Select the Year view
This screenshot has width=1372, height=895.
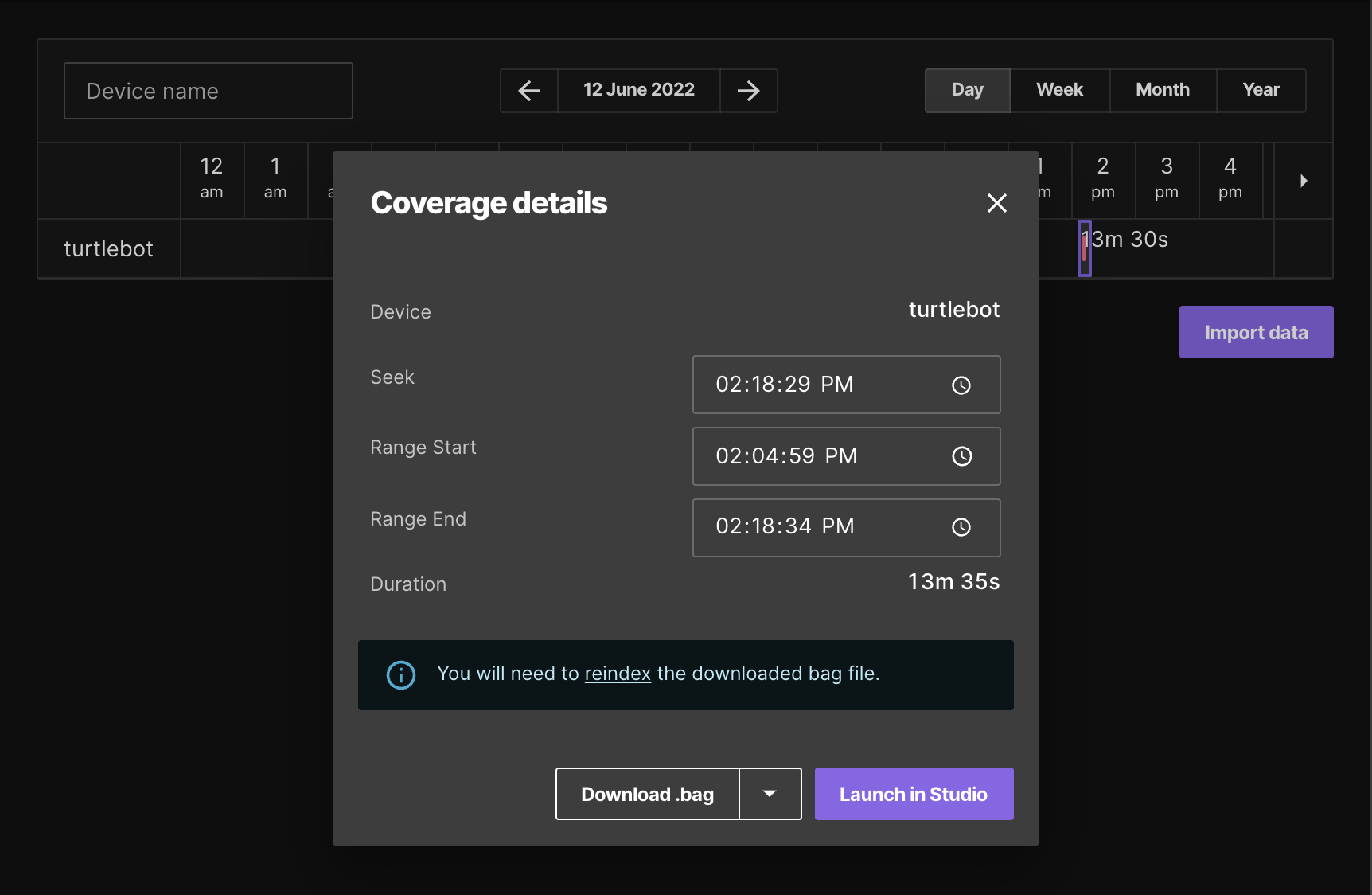(1261, 90)
